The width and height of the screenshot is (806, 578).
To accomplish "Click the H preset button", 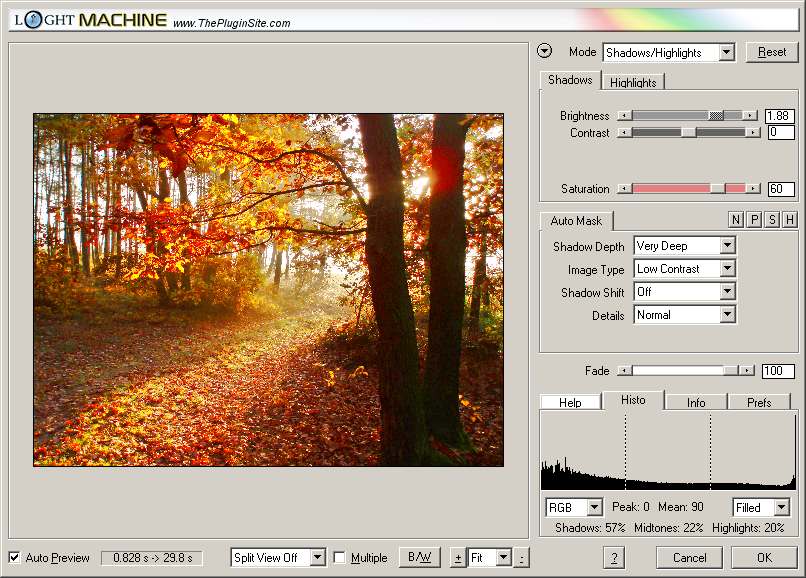I will pos(790,220).
